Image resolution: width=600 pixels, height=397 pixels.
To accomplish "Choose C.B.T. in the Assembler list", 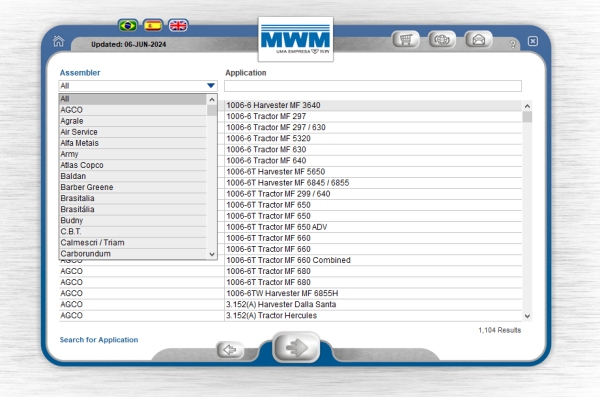I will click(x=133, y=232).
